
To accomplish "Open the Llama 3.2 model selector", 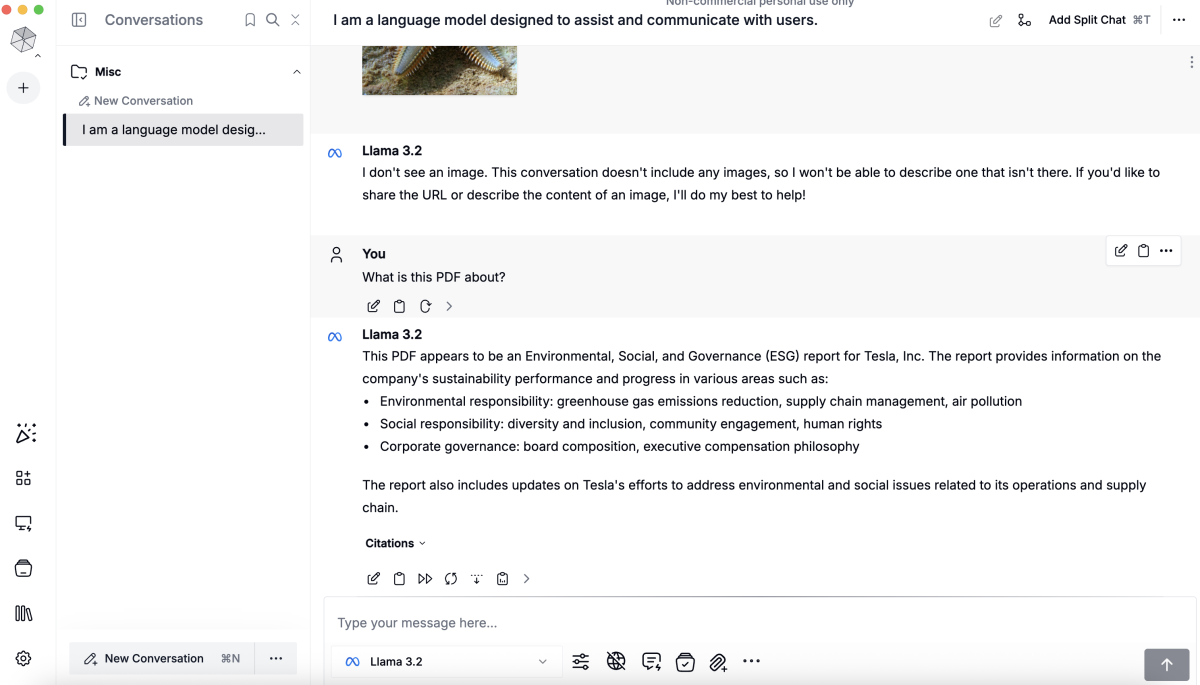I will pos(446,661).
